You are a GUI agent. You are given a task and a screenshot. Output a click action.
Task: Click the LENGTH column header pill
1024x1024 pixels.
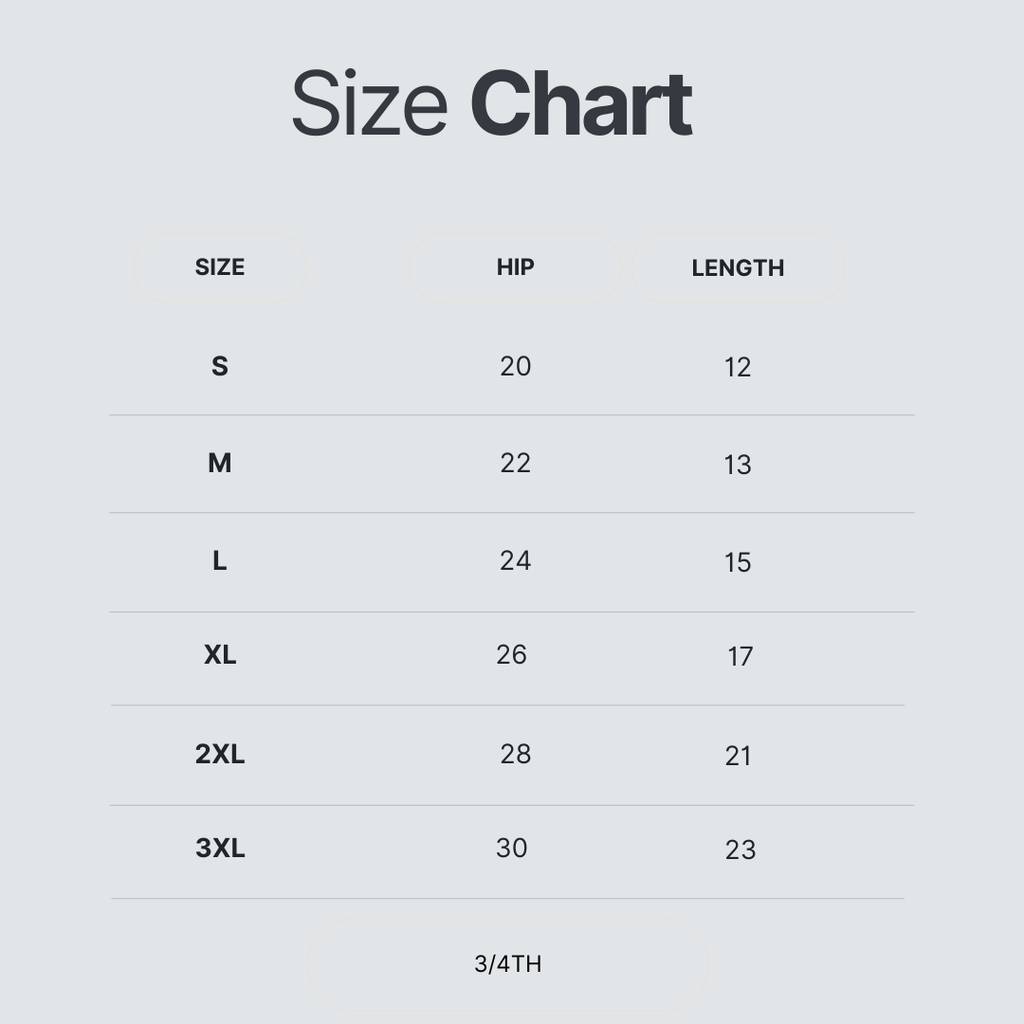(738, 268)
